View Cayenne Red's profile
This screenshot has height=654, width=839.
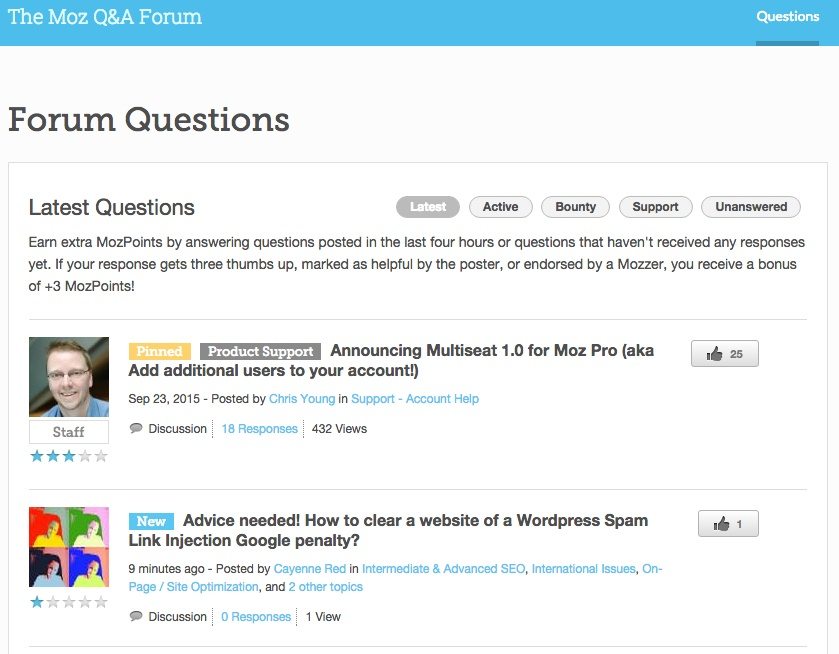[x=310, y=569]
